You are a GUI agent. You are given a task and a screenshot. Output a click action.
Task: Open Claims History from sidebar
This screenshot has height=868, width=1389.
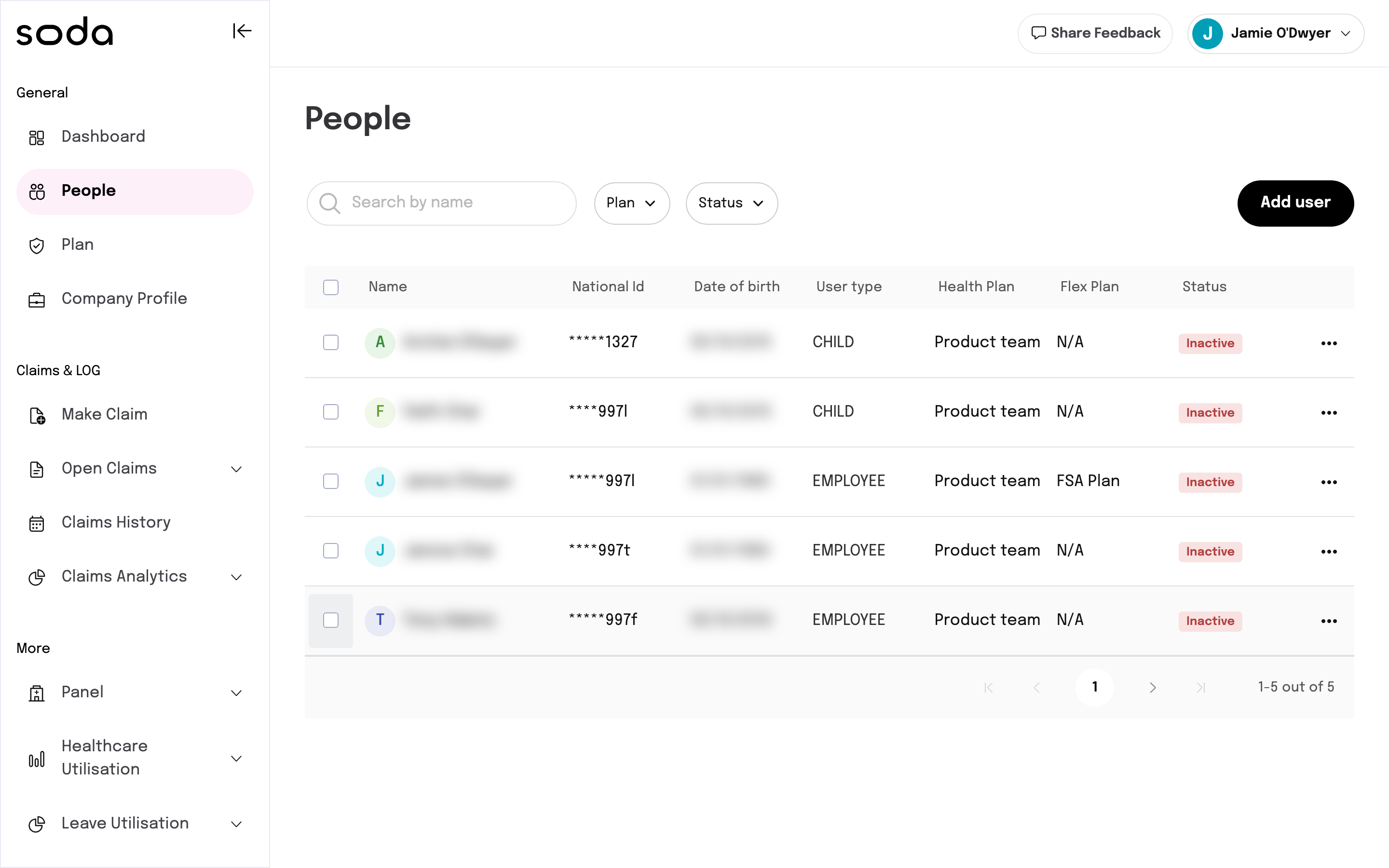coord(135,523)
